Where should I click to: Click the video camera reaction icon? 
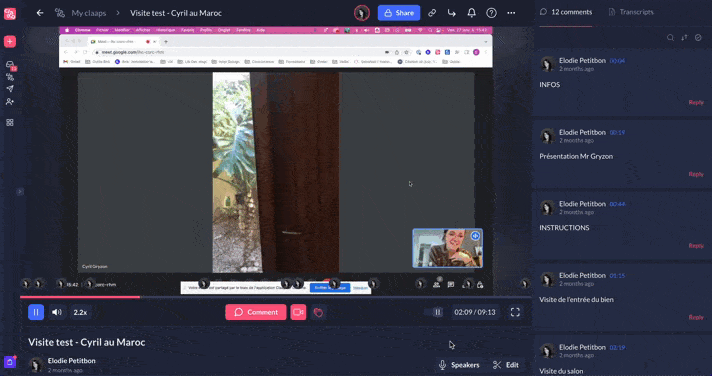[298, 312]
